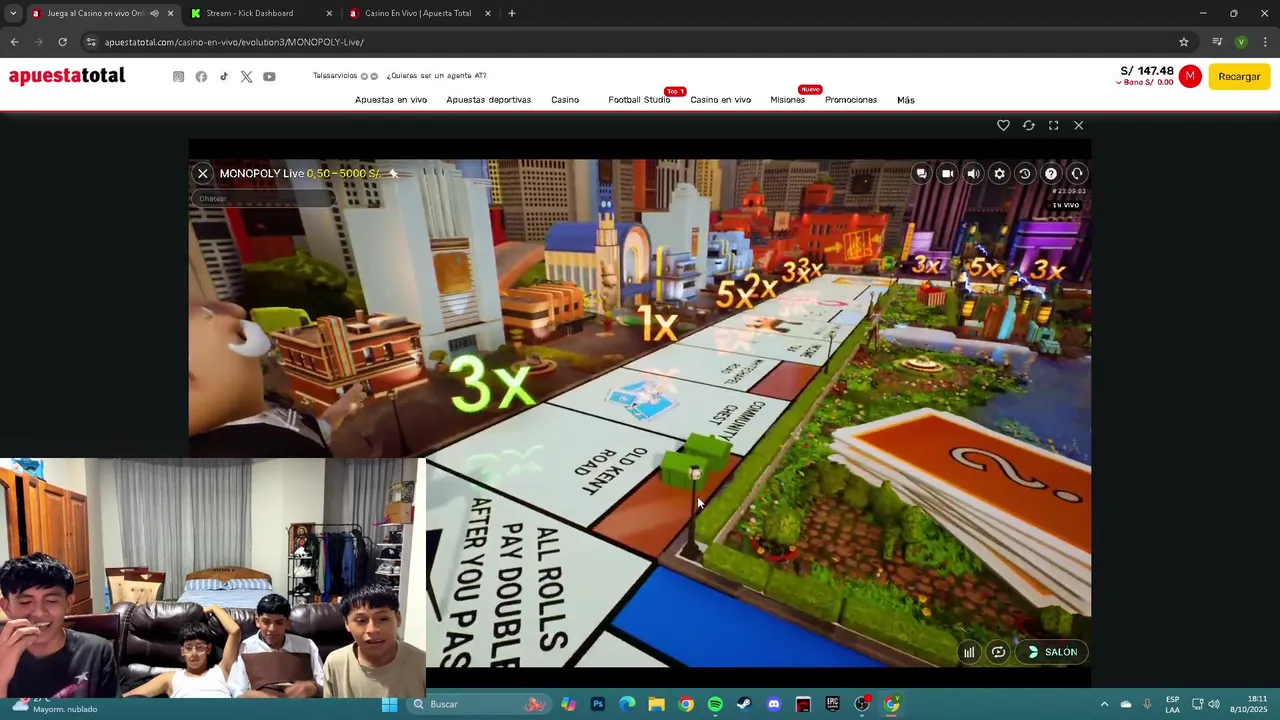Screen dimensions: 1280x720
Task: Toggle the video camera setting in game
Action: point(947,174)
